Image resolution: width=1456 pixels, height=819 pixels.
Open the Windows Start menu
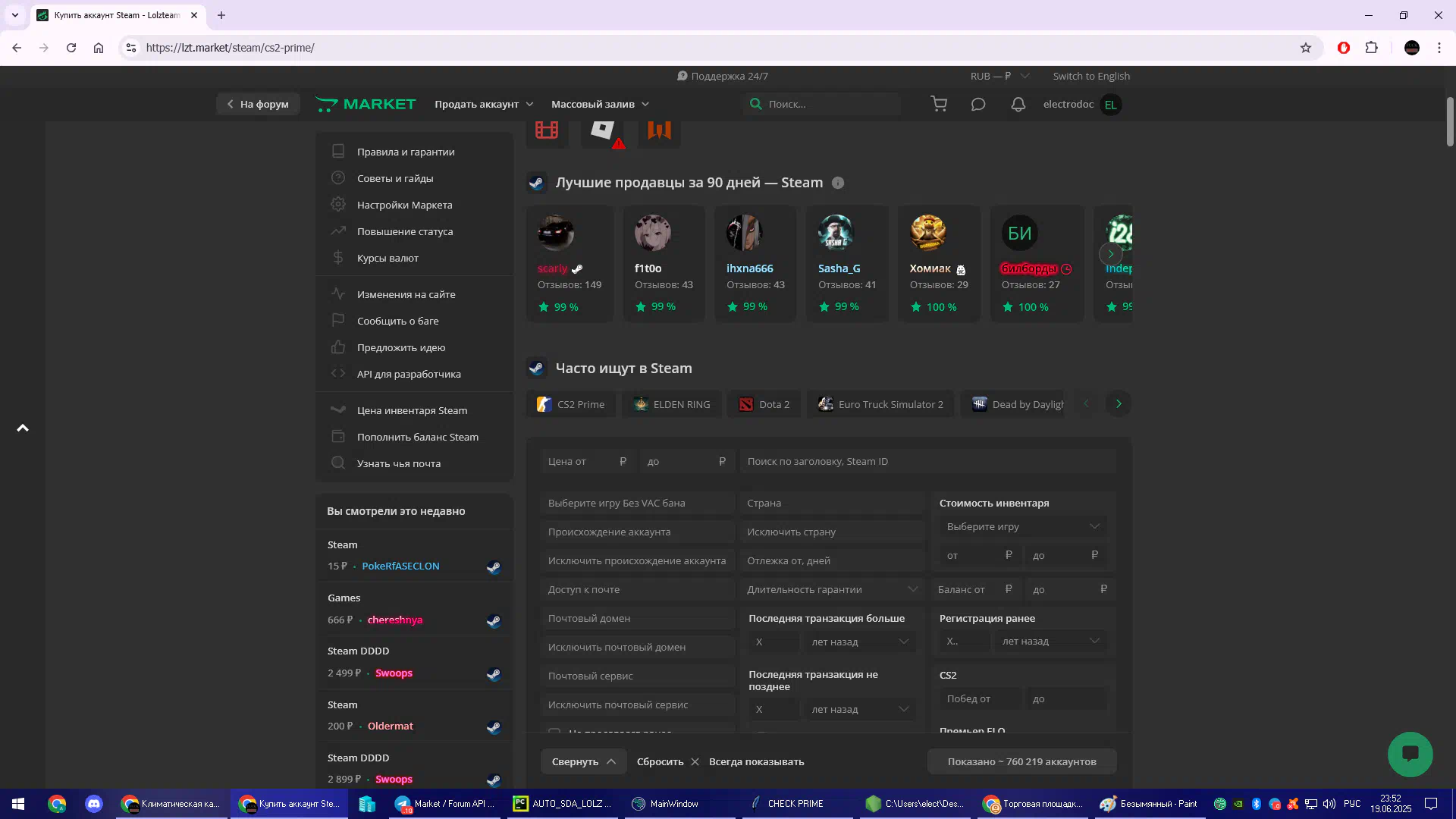[x=18, y=804]
